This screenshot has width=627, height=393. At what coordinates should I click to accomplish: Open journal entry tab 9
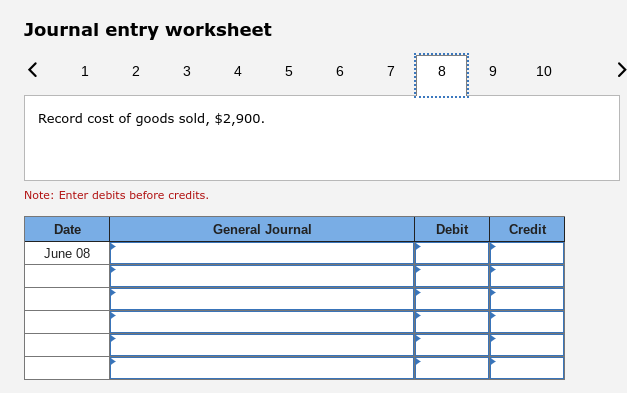pyautogui.click(x=493, y=71)
